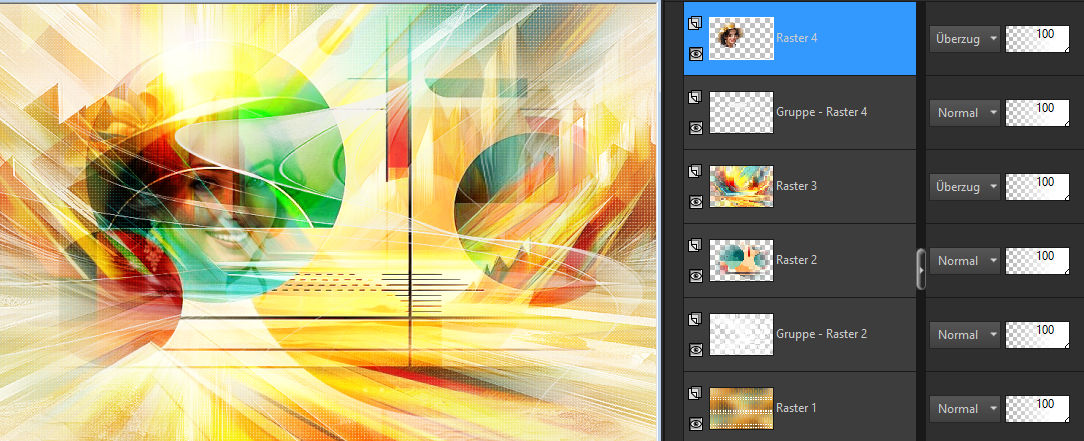Viewport: 1084px width, 441px height.
Task: Select the Gruppe - Raster 2 thumbnail
Action: click(741, 335)
